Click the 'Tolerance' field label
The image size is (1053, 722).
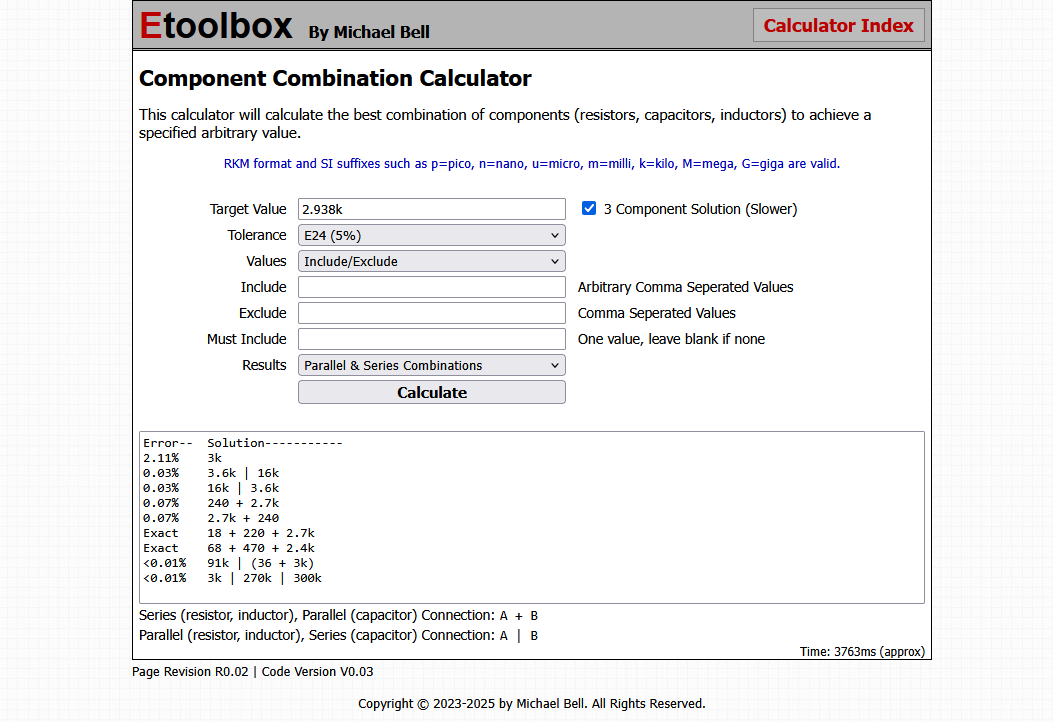tap(257, 235)
